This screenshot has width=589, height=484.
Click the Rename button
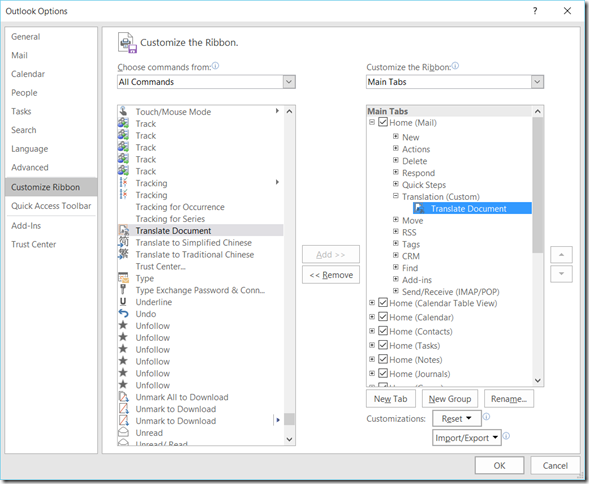pos(509,399)
